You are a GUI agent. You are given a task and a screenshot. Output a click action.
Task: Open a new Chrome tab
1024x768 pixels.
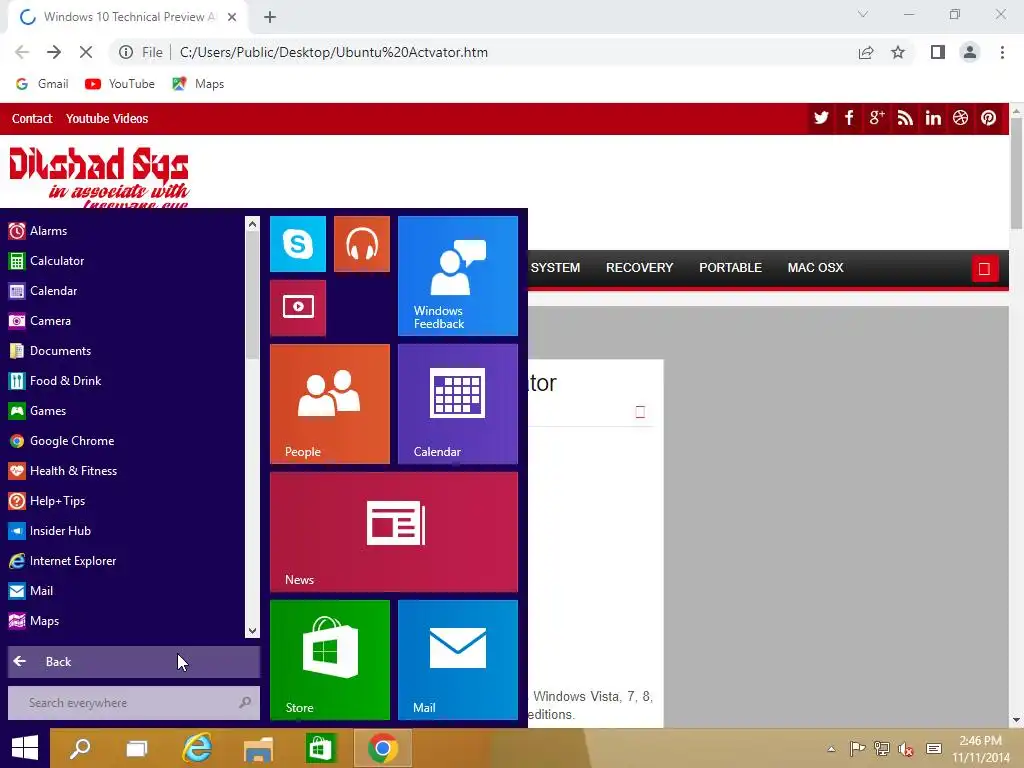[270, 18]
